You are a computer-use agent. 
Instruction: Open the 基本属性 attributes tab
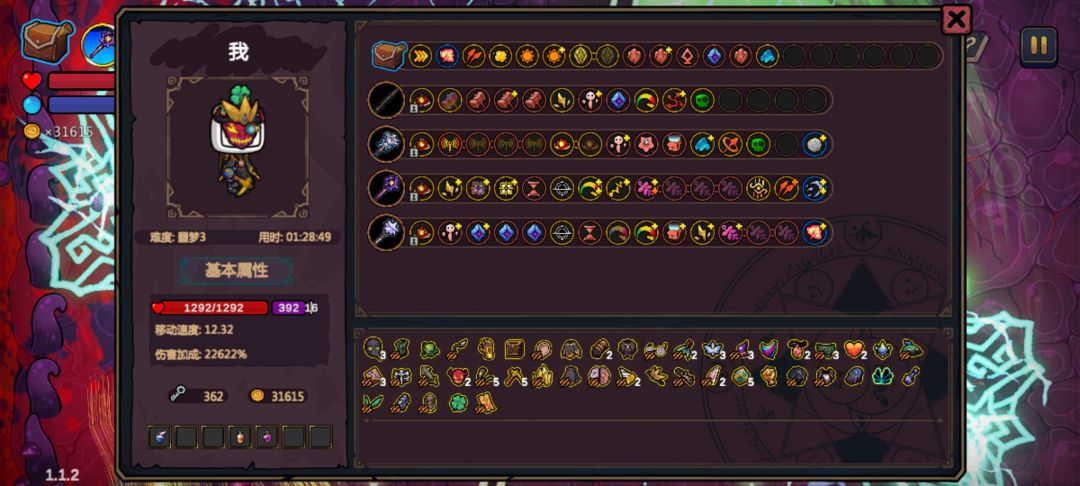tap(236, 271)
